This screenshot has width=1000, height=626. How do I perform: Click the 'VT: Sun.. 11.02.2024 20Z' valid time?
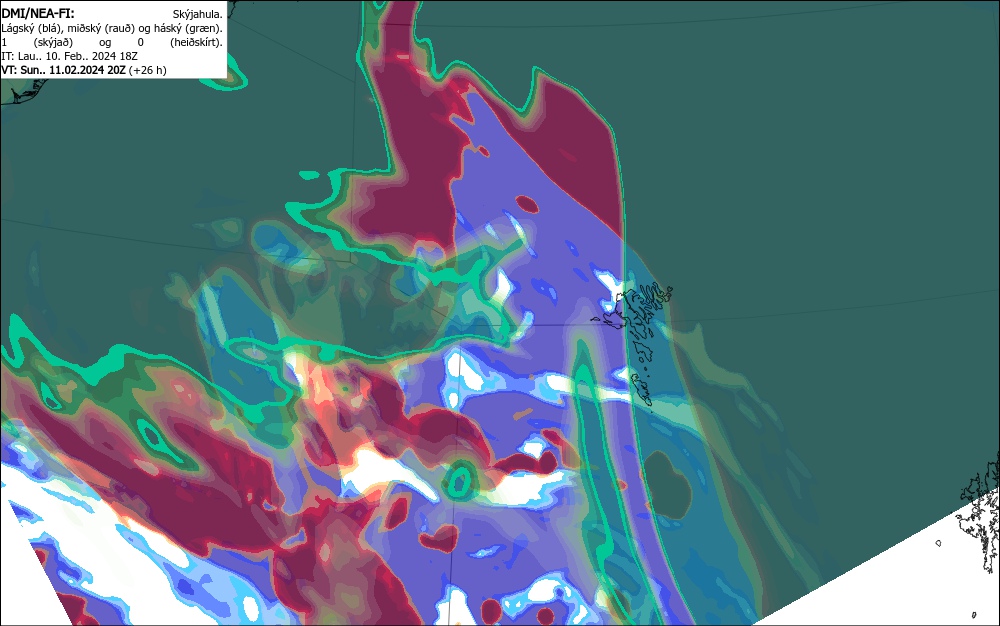pyautogui.click(x=64, y=70)
